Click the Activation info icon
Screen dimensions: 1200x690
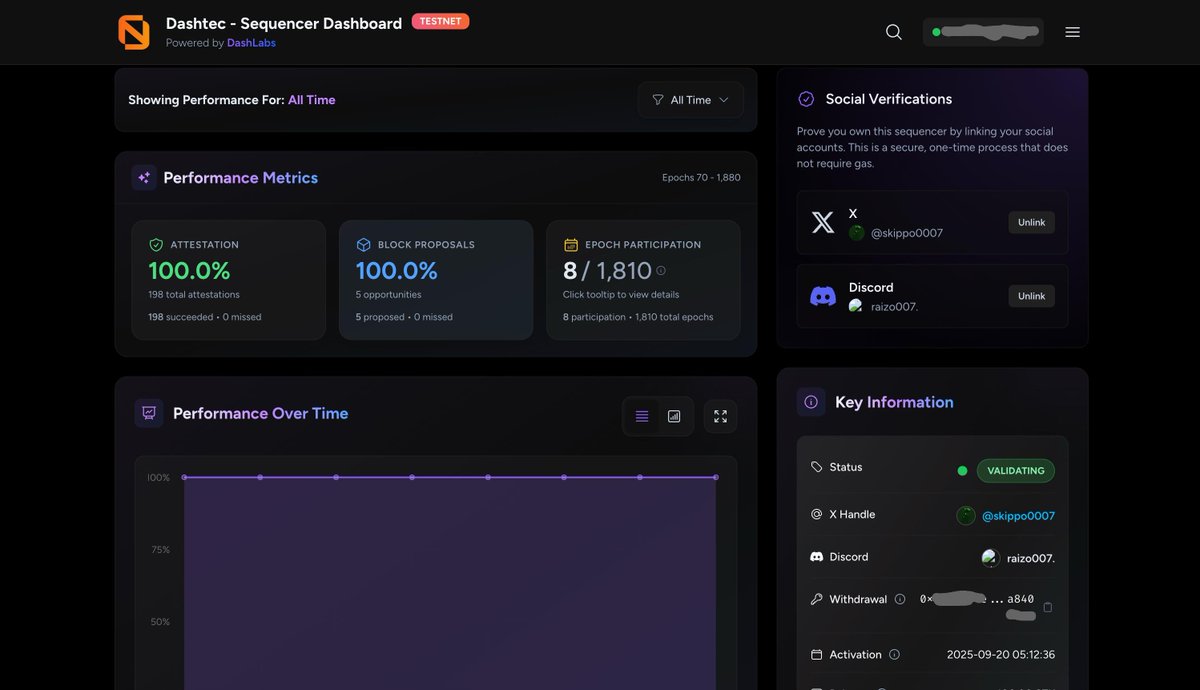coord(894,655)
